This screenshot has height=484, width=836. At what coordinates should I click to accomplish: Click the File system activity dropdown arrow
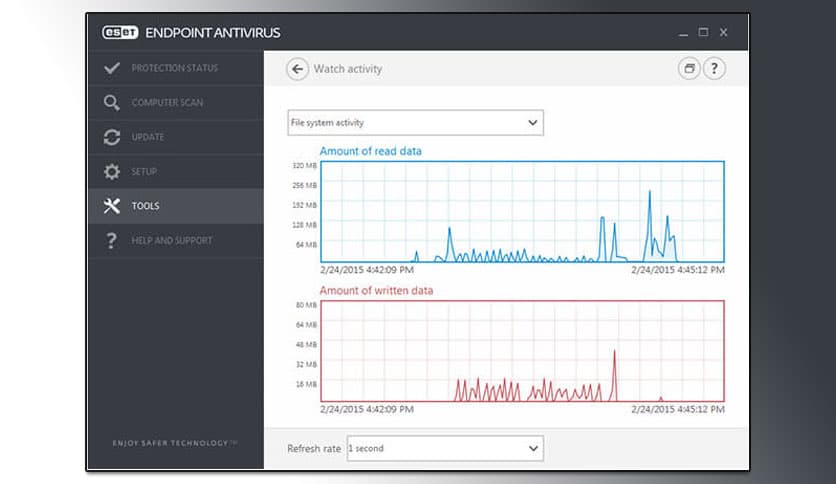(x=532, y=123)
